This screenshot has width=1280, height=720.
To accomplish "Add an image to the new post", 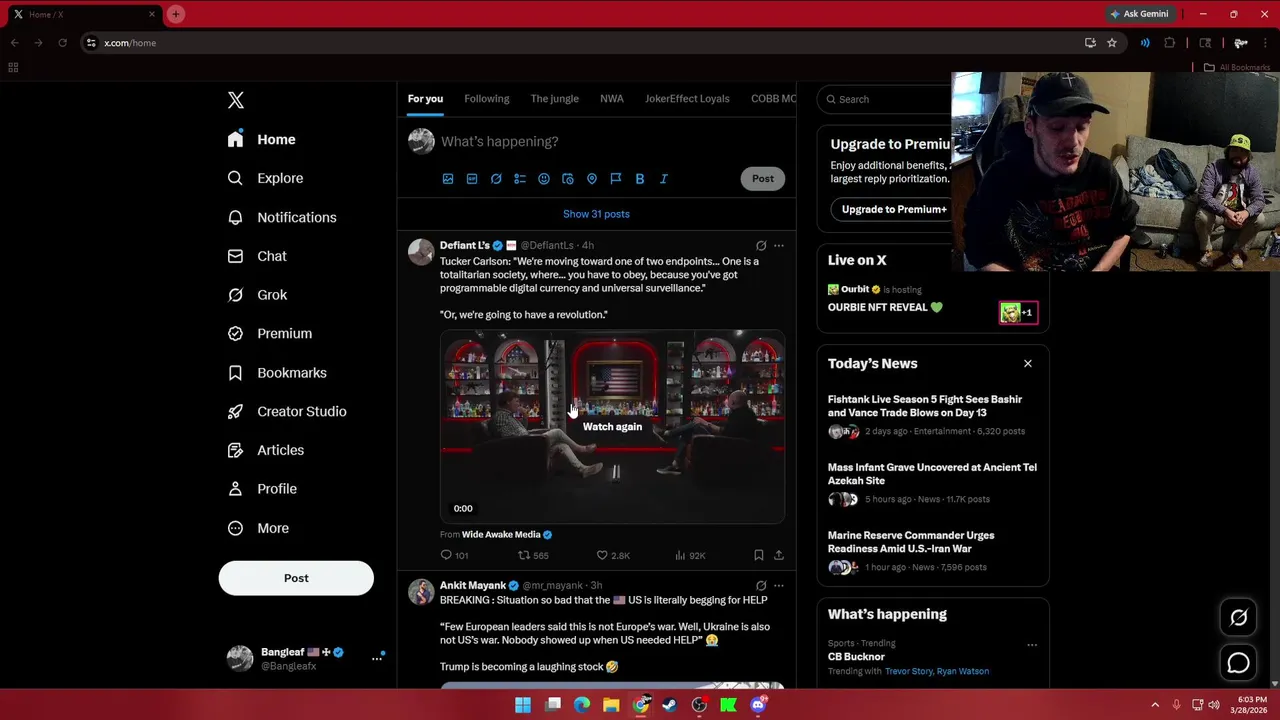I will (448, 179).
